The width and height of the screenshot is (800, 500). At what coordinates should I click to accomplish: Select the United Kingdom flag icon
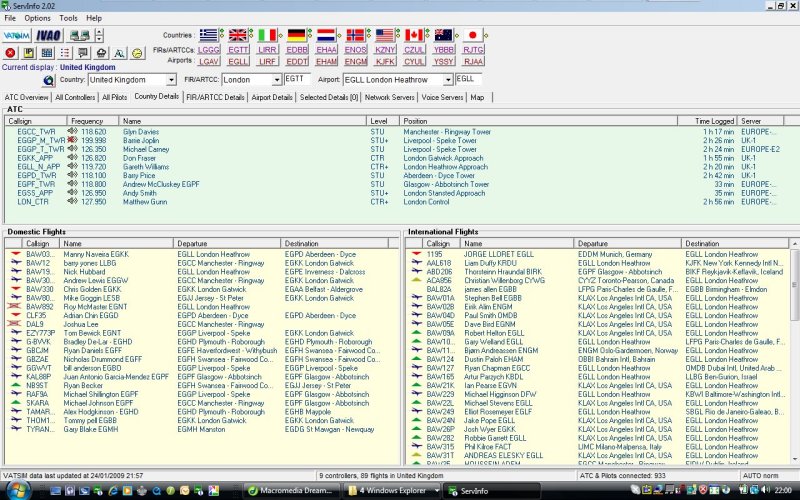click(239, 34)
